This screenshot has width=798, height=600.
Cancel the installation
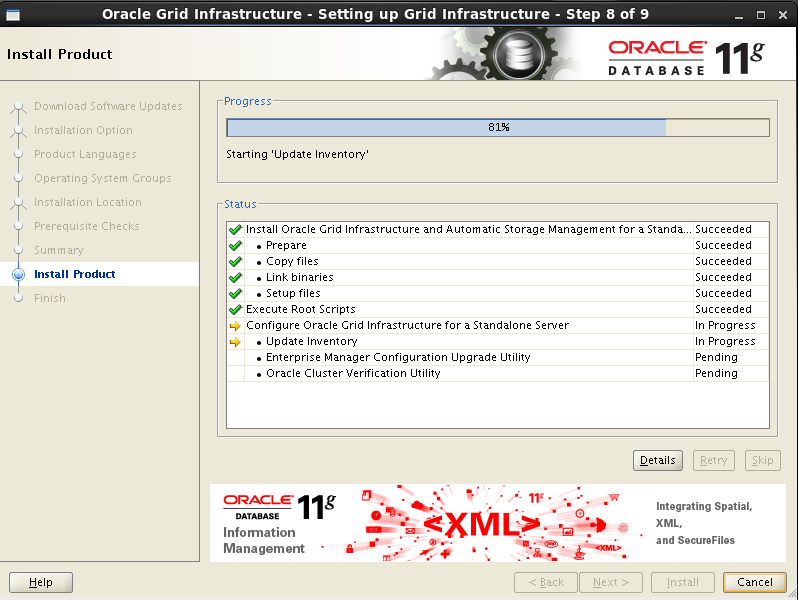pos(755,582)
